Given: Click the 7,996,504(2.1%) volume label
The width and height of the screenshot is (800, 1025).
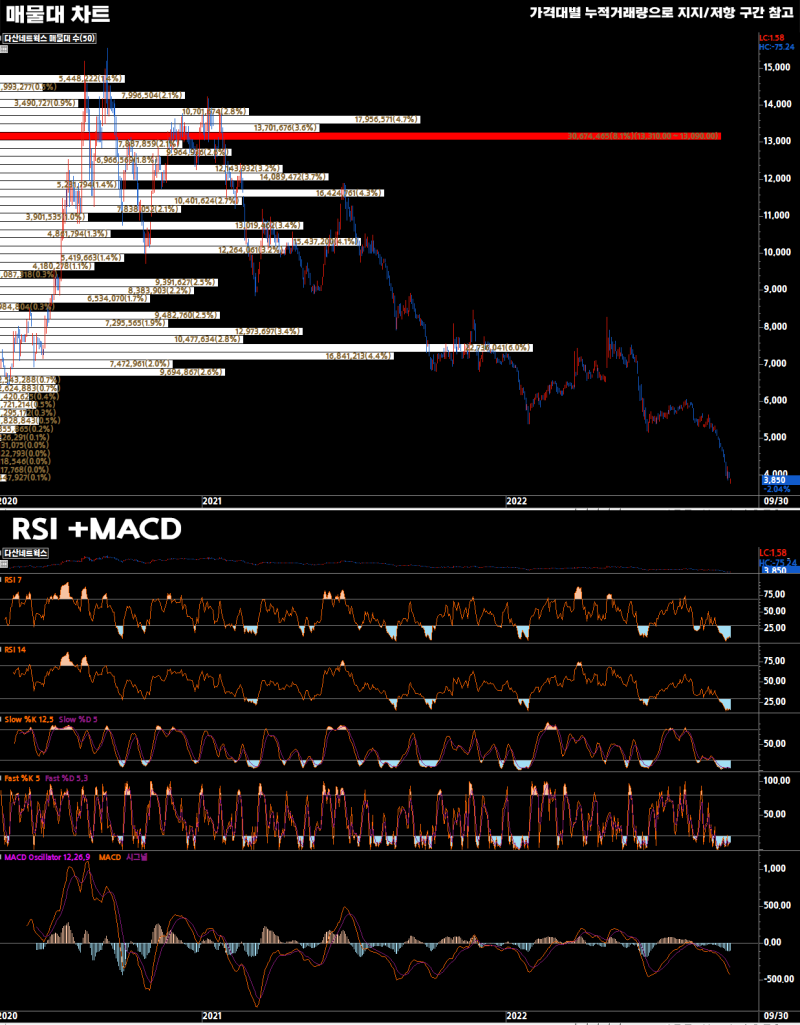Looking at the screenshot, I should 153,95.
